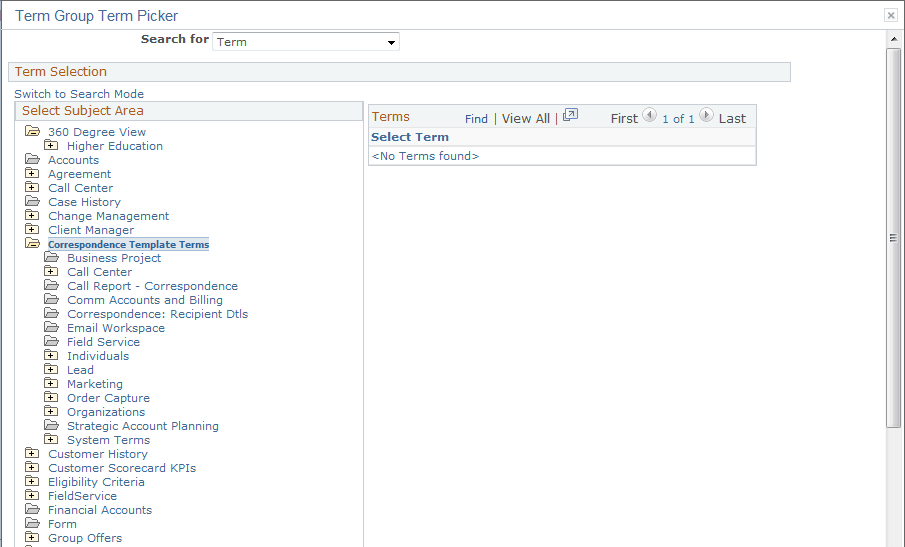Open Field Service folder icon
Screen dimensions: 905x547
[x=51, y=341]
